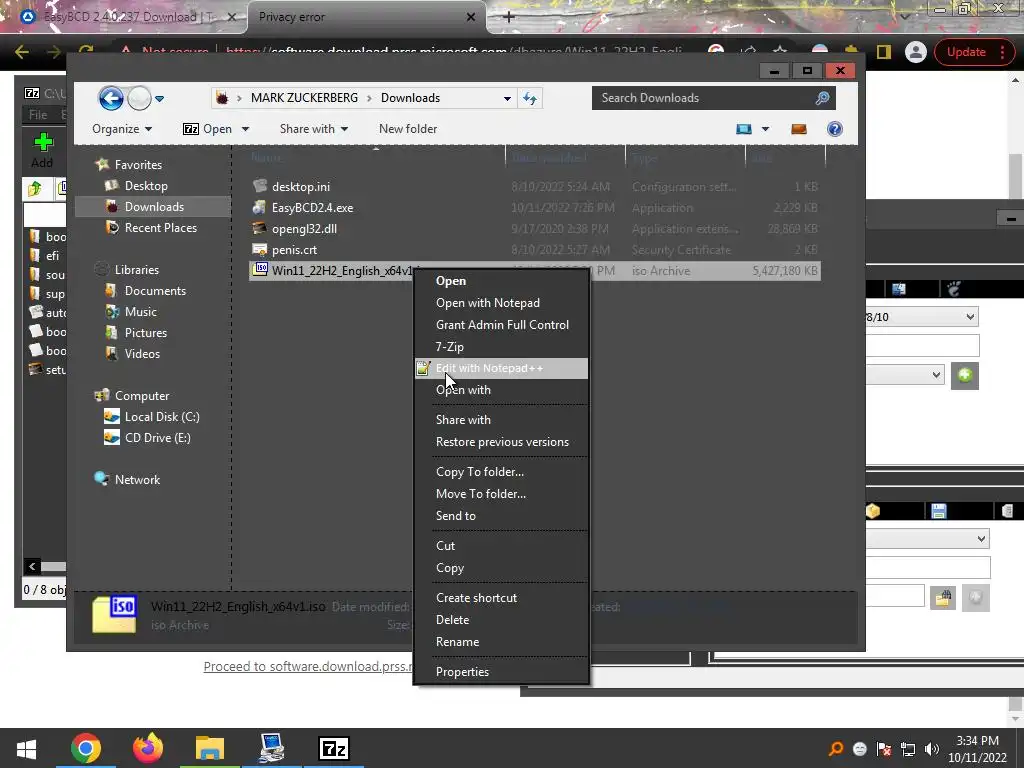Click the Explorer forward navigation button
The image size is (1024, 768).
pyautogui.click(x=139, y=99)
